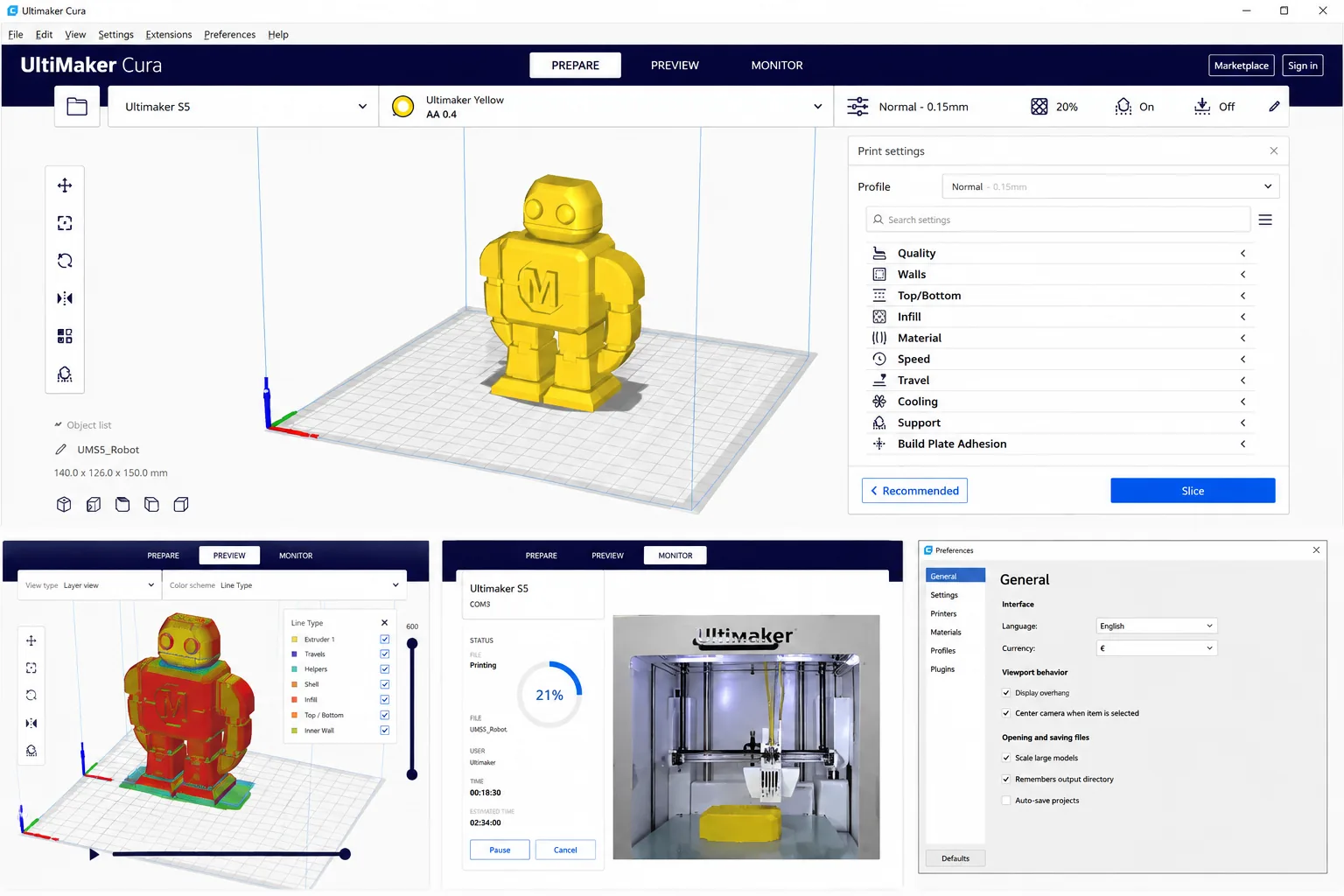Toggle Helpers line type checkbox

click(x=384, y=669)
